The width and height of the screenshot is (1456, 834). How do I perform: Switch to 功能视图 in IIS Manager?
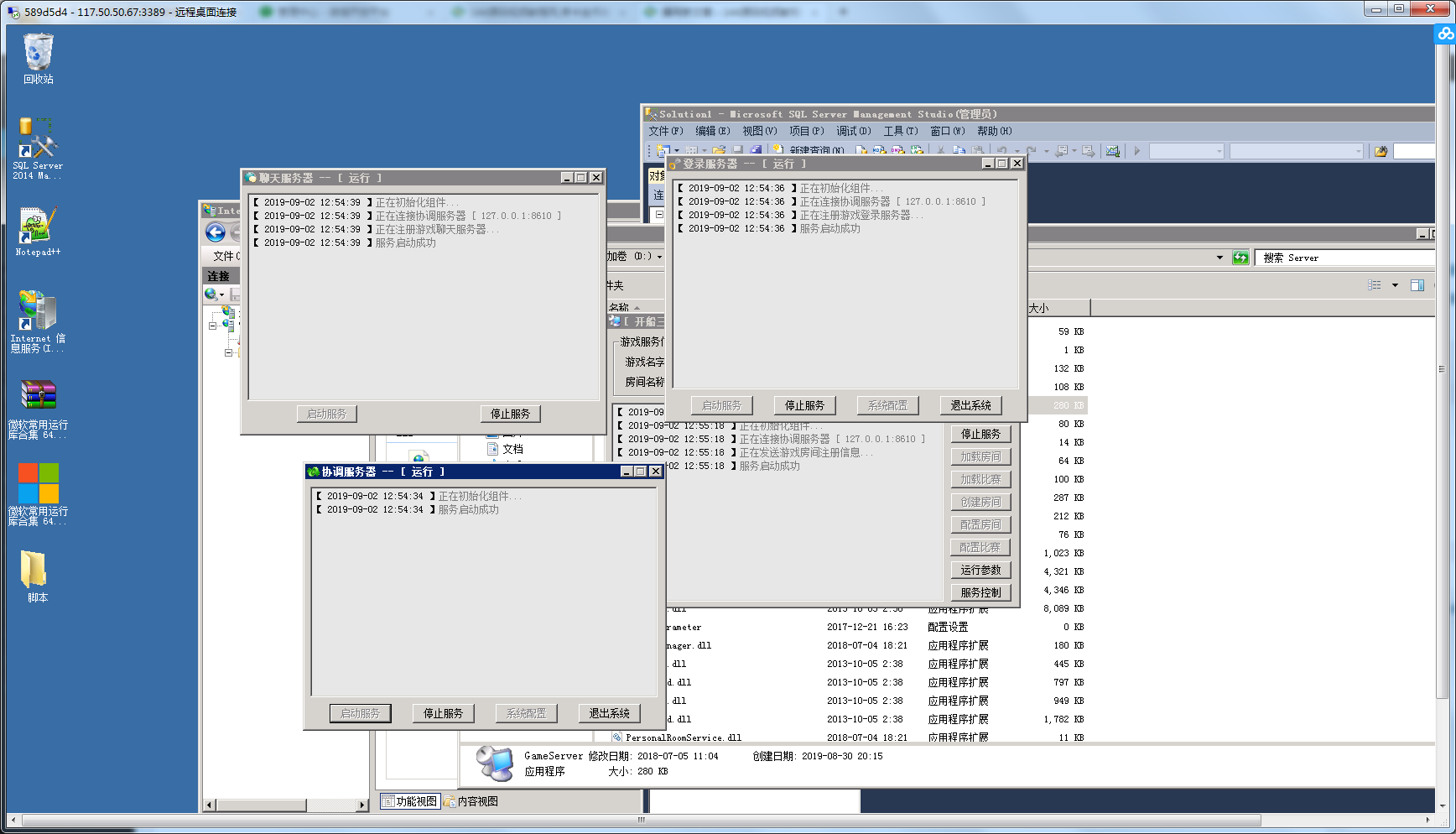[x=410, y=801]
